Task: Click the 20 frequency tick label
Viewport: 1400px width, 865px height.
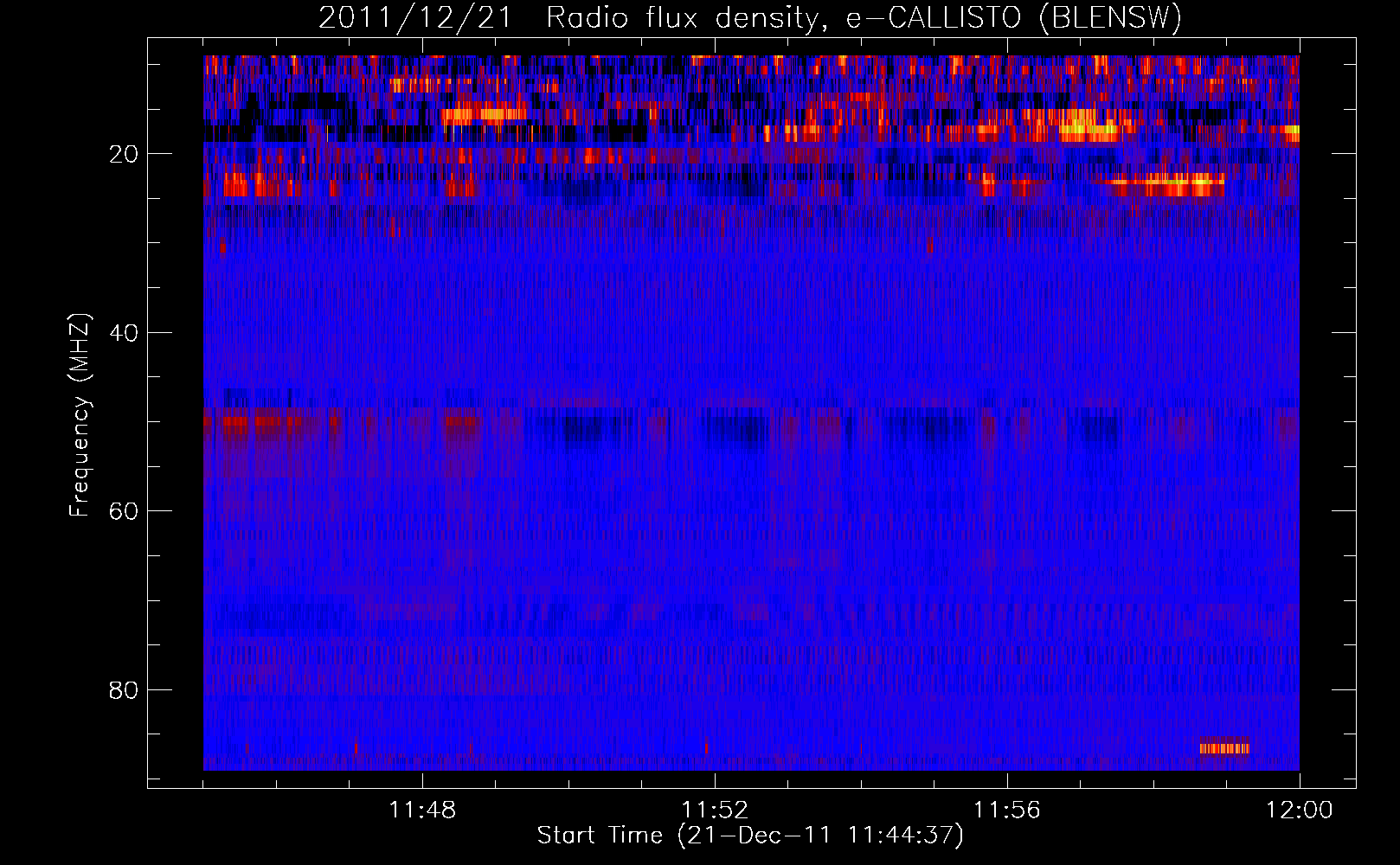Action: (124, 154)
